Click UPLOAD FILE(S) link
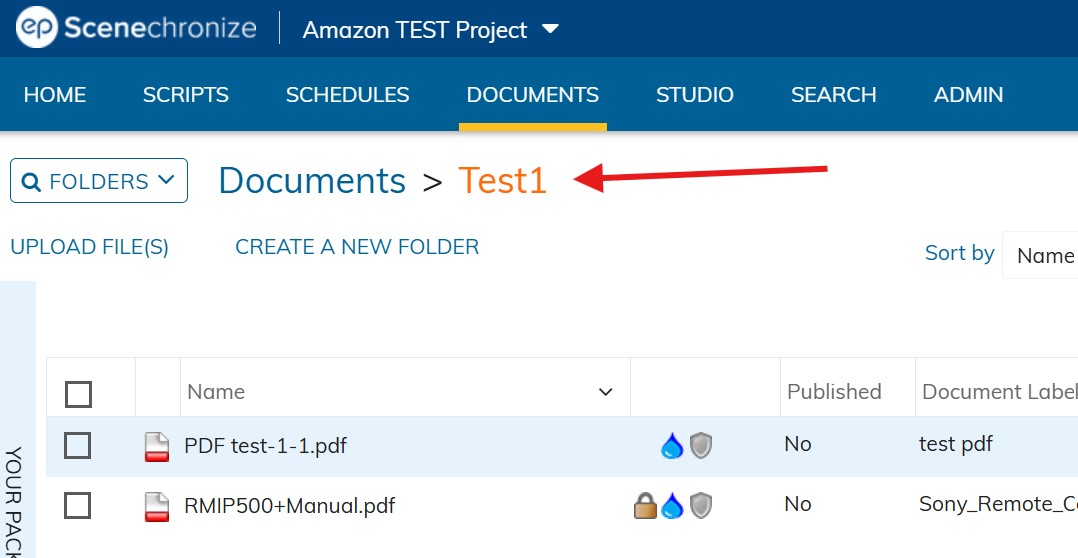1078x558 pixels. coord(89,247)
